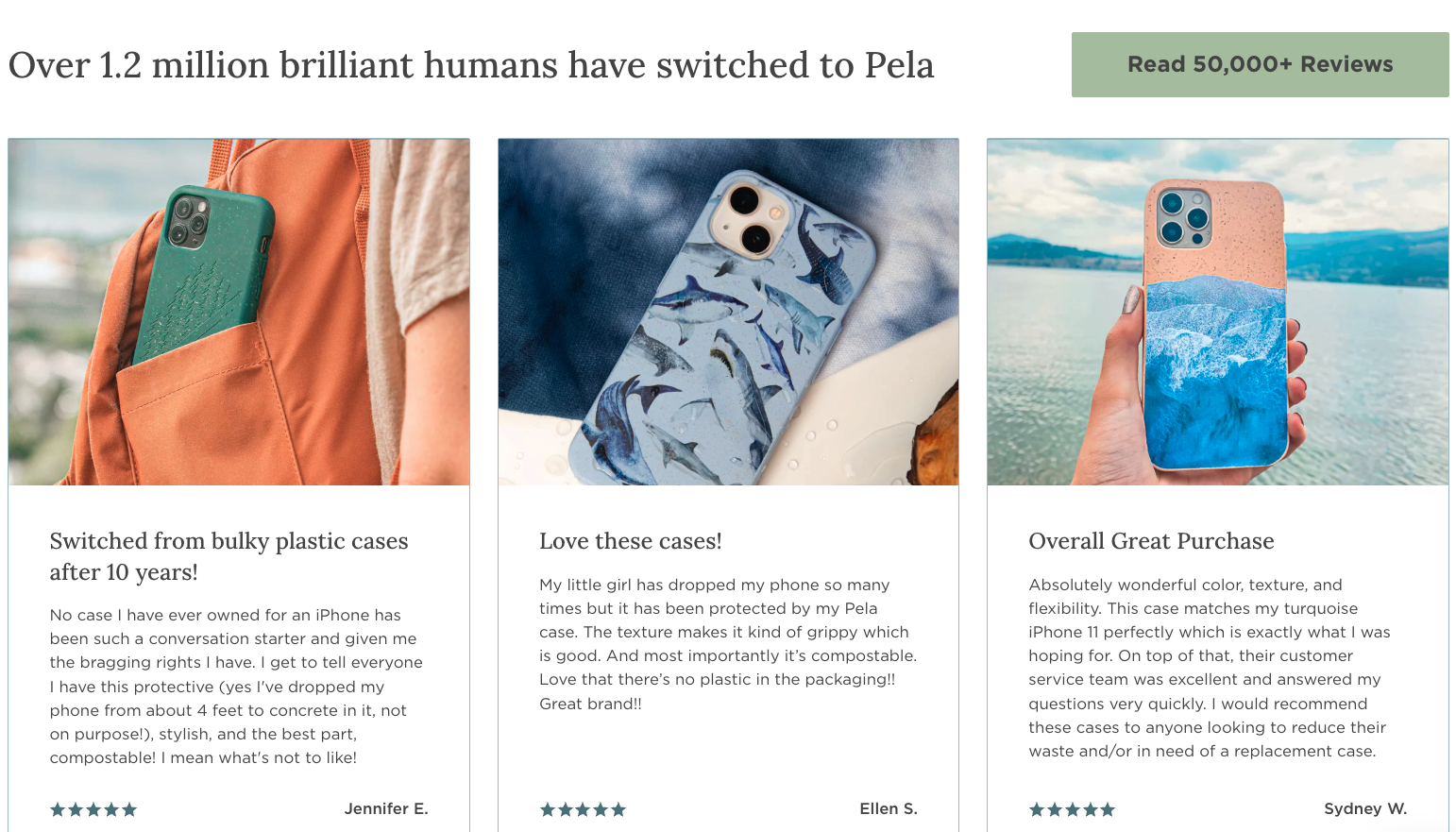Click reviewer name Jennifer E.

point(386,808)
